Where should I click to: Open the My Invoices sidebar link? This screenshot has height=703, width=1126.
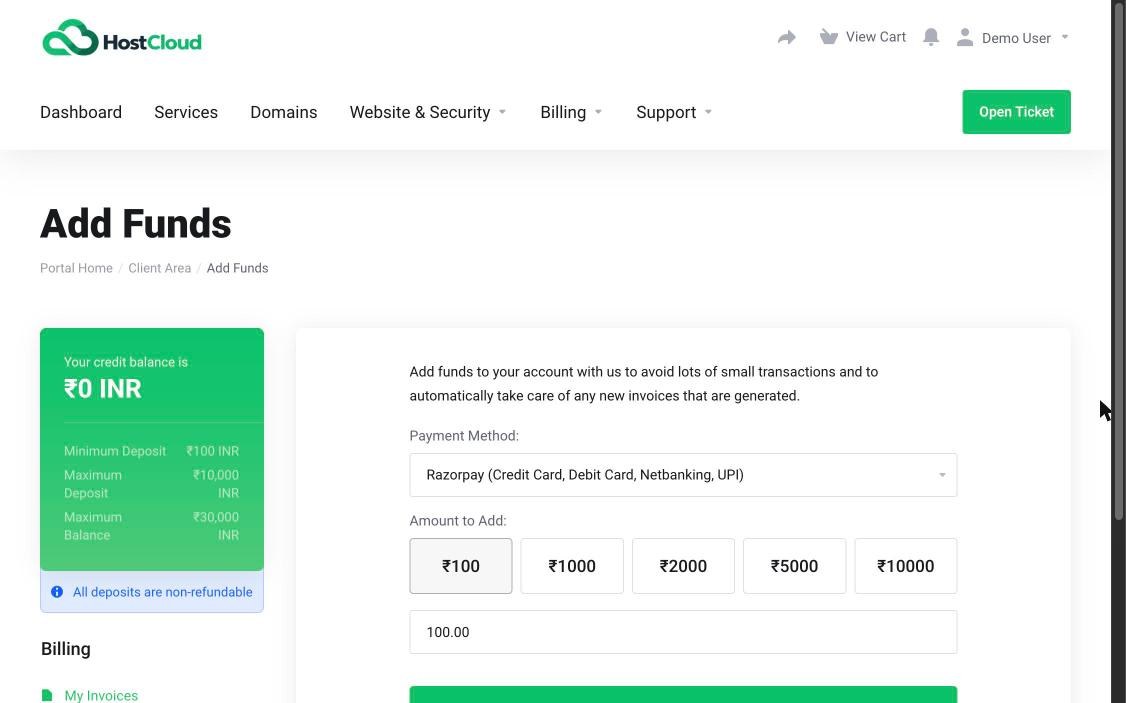click(x=101, y=695)
